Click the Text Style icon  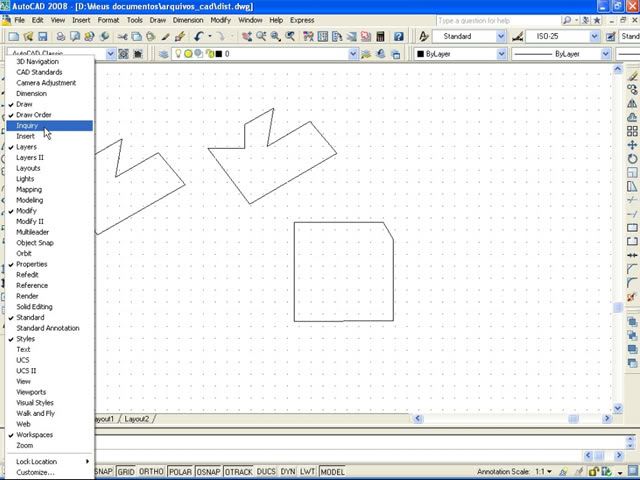click(x=424, y=37)
